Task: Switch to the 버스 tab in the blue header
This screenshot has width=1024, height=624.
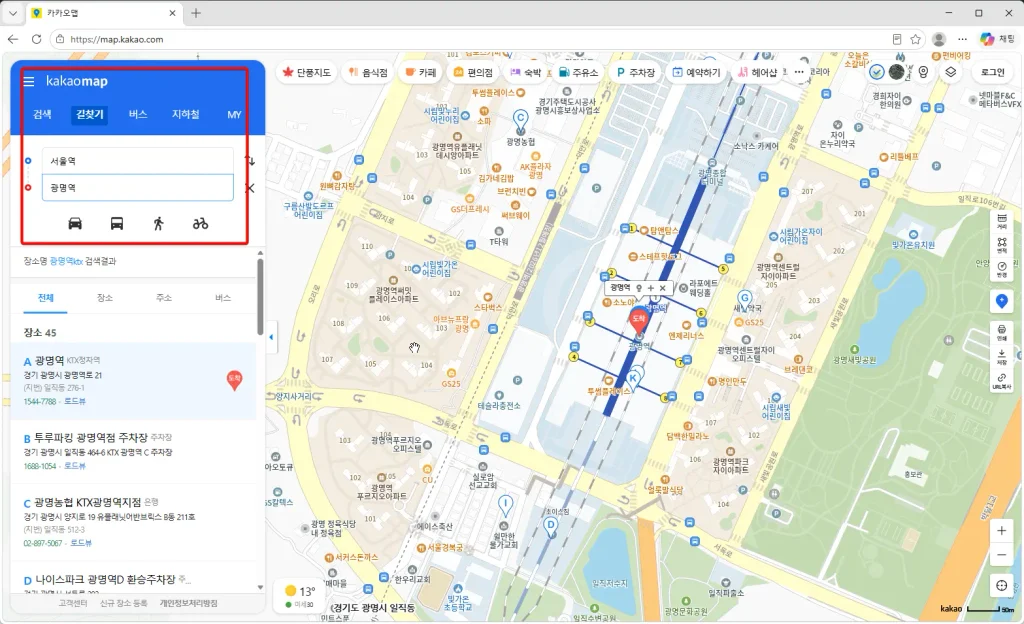Action: [x=138, y=114]
